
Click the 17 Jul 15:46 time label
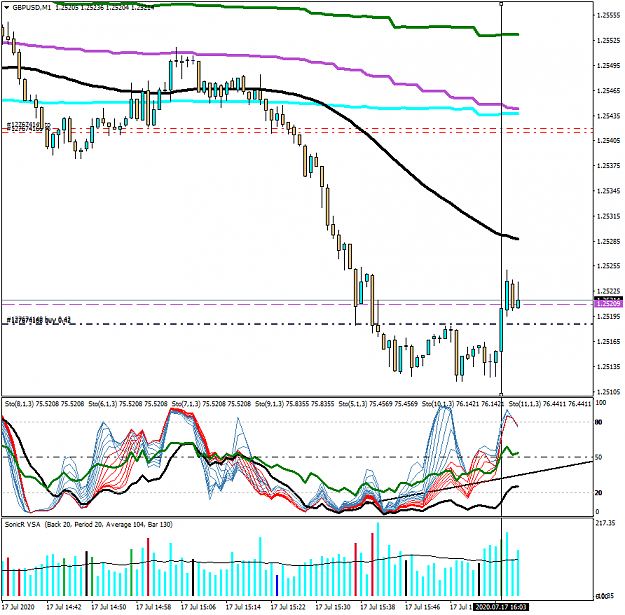tap(423, 607)
